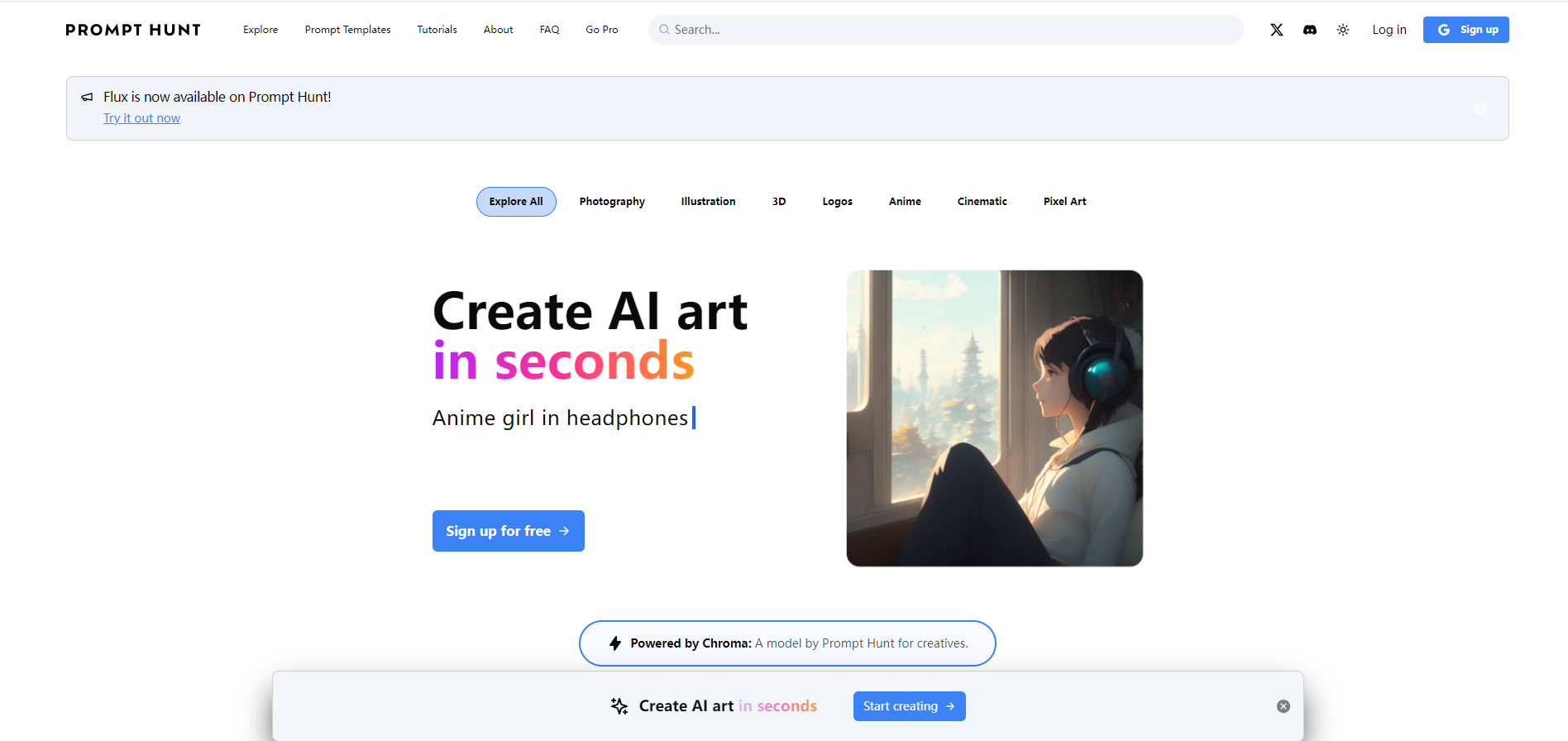Open the Go Pro page
The height and width of the screenshot is (741, 1568).
point(602,30)
